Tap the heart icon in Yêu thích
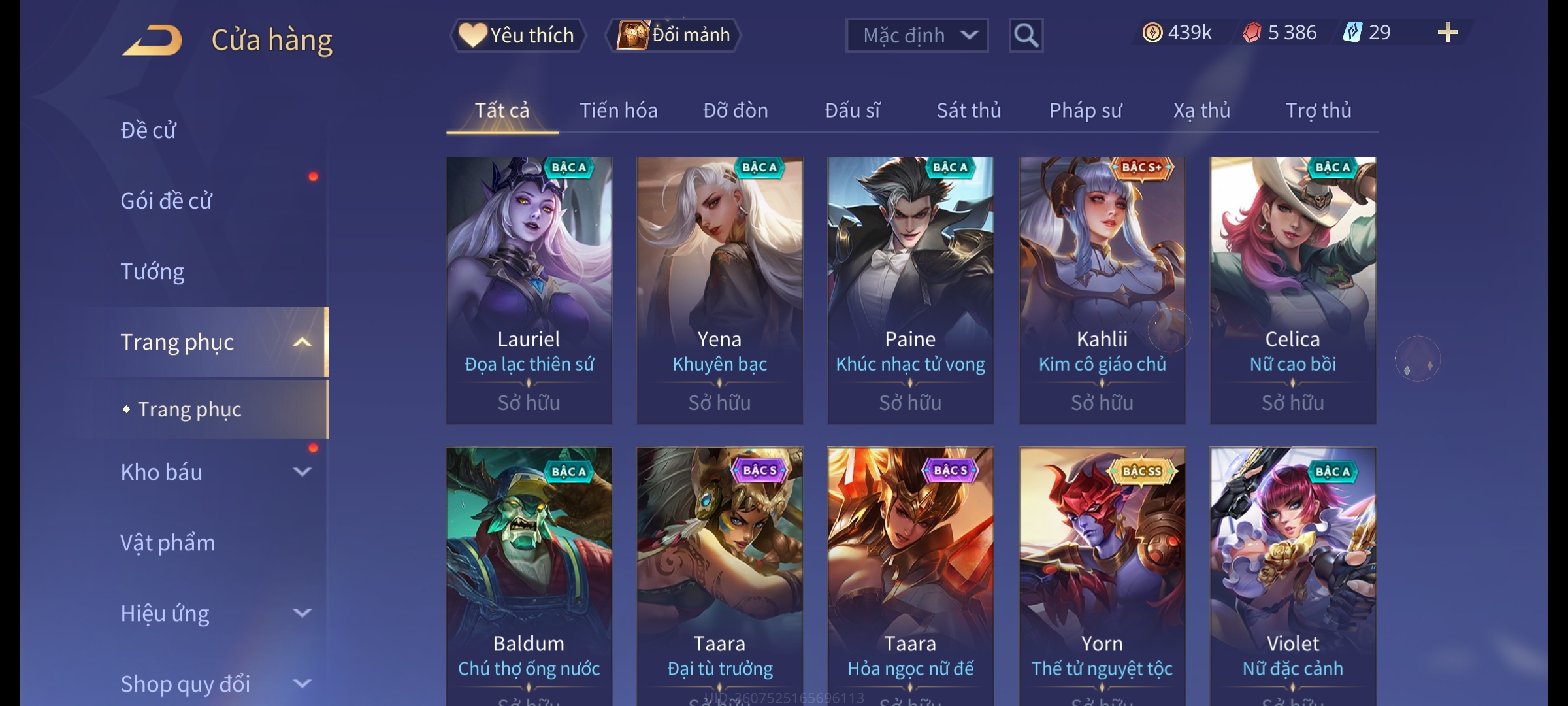The image size is (1568, 706). (x=472, y=35)
